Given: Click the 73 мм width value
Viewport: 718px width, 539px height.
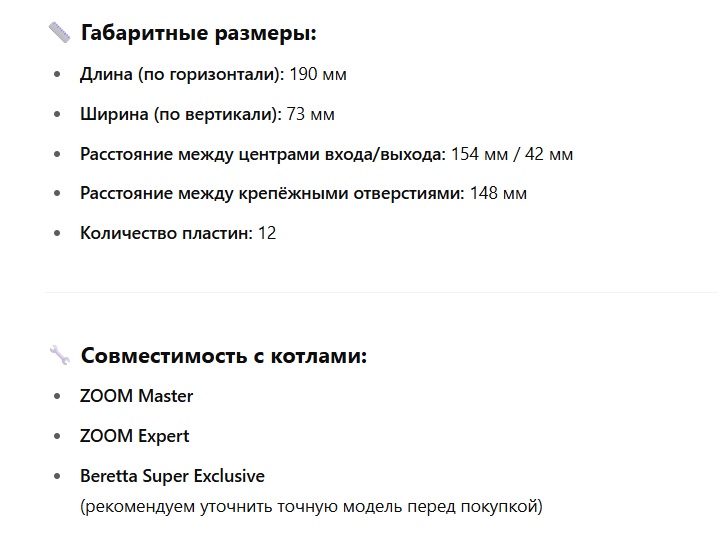Looking at the screenshot, I should click(x=310, y=114).
